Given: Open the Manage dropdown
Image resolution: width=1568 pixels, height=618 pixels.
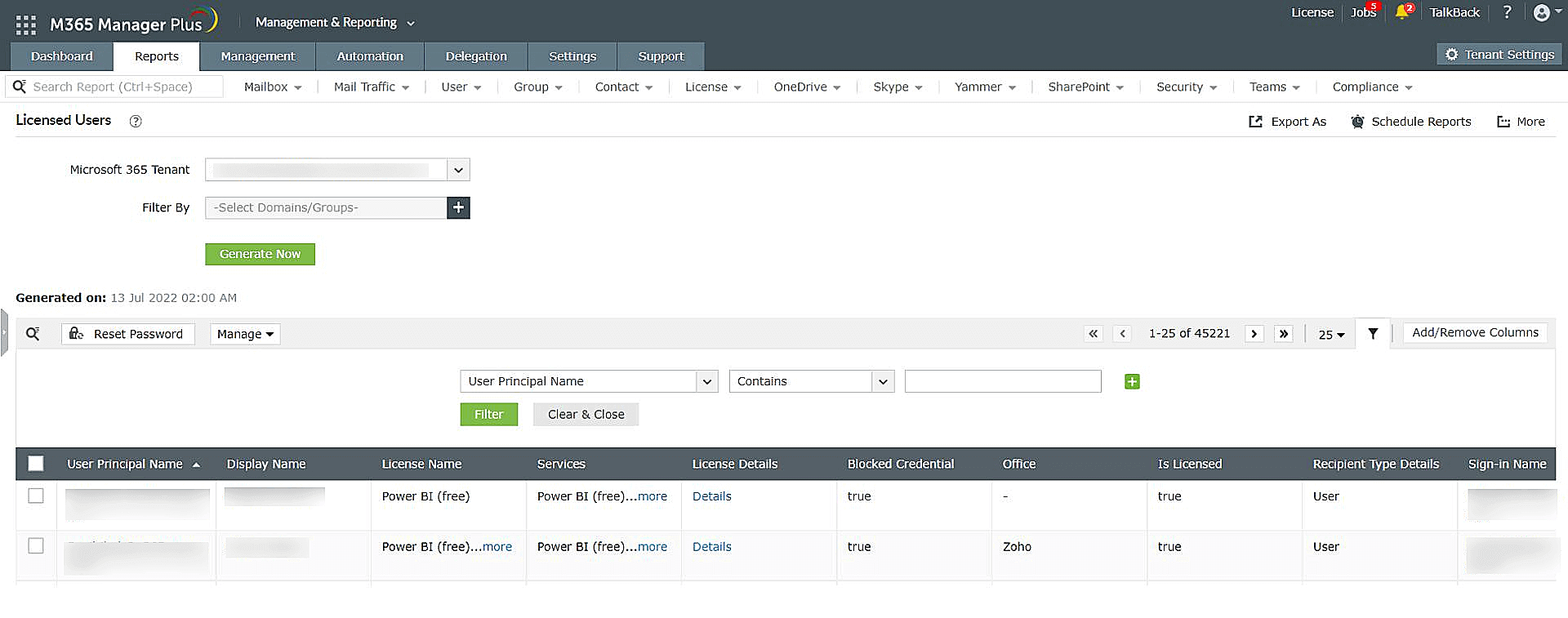Looking at the screenshot, I should 245,334.
